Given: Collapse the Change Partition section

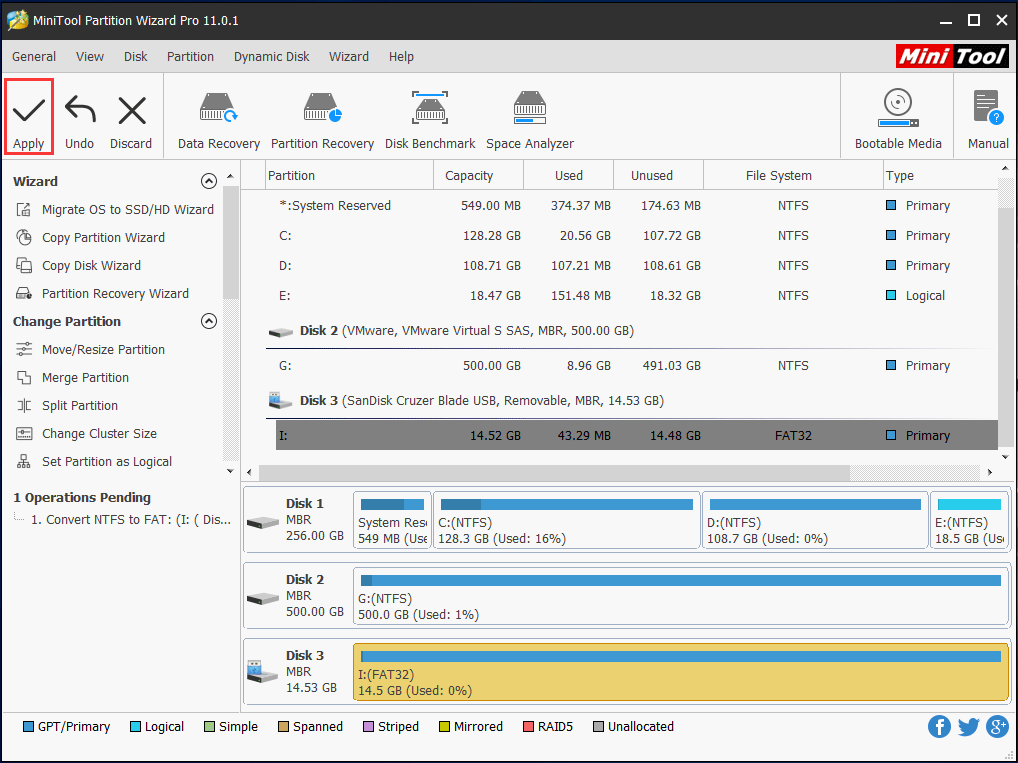Looking at the screenshot, I should point(208,321).
